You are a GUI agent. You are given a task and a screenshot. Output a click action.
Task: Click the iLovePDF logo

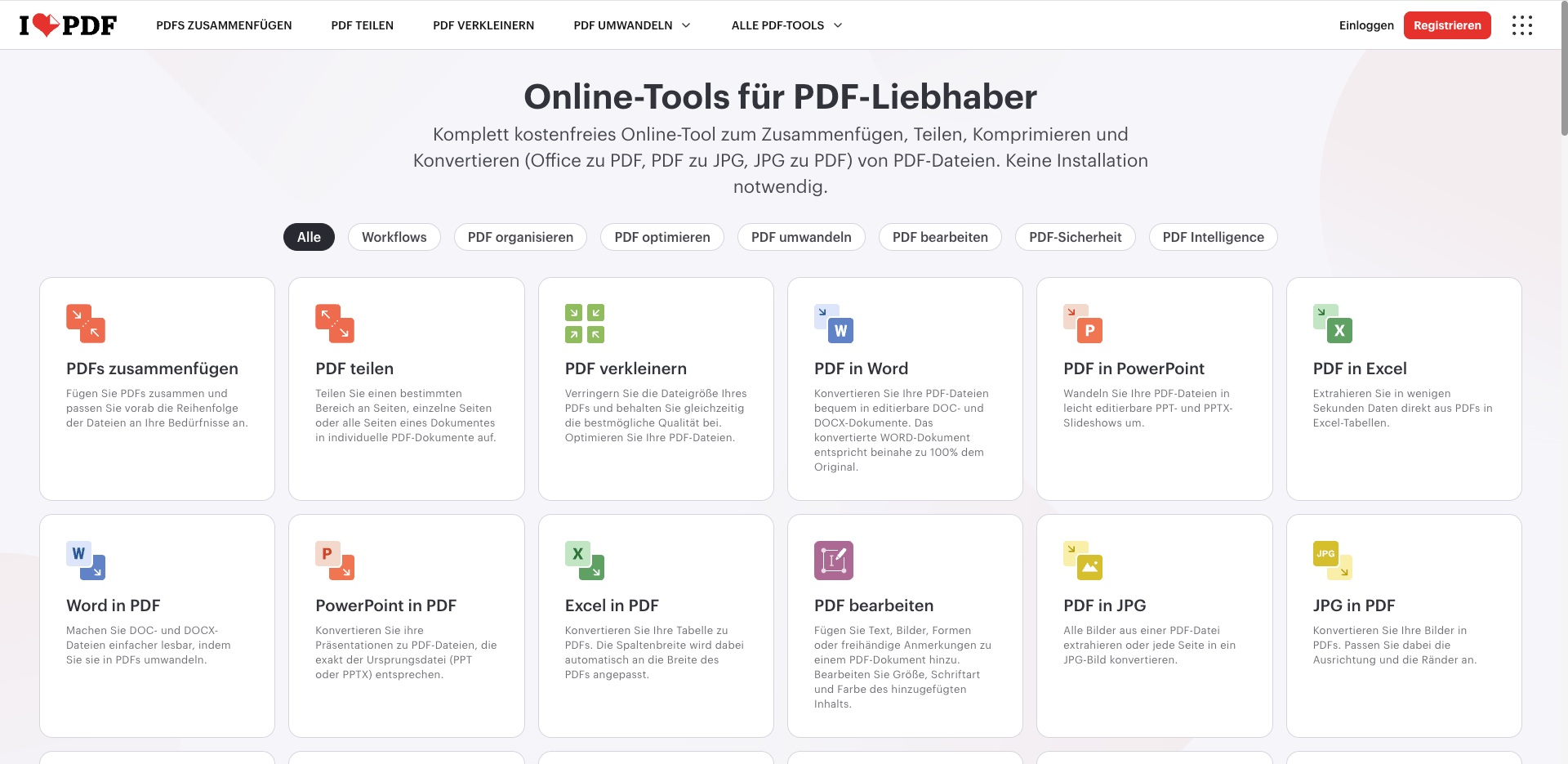point(68,25)
